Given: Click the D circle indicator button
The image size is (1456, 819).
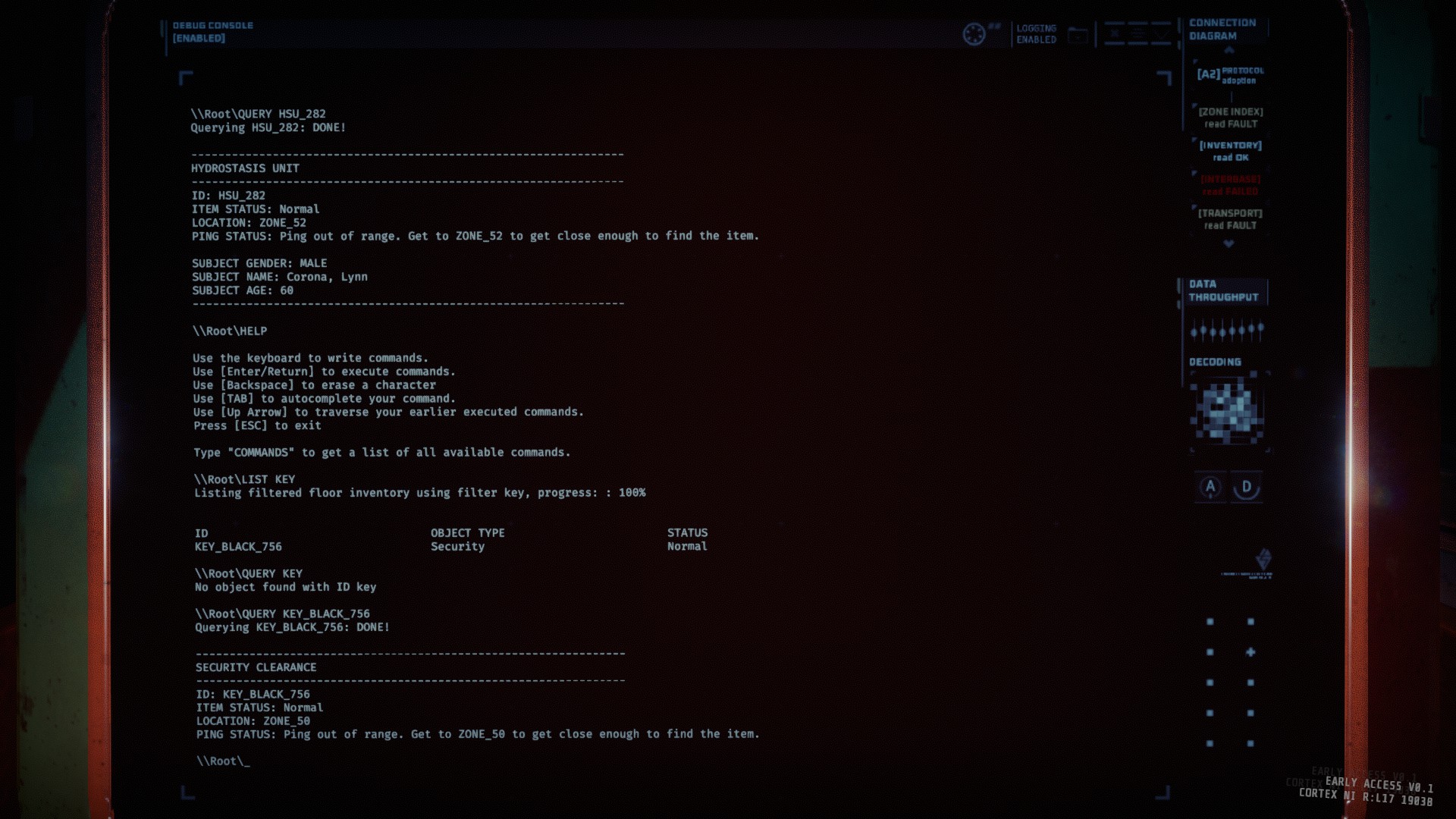Looking at the screenshot, I should 1246,487.
